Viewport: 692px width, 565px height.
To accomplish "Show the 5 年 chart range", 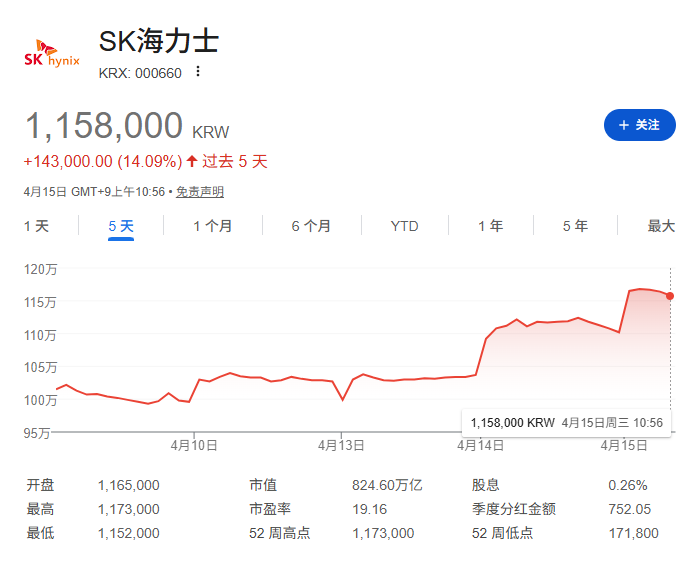I will [x=575, y=226].
